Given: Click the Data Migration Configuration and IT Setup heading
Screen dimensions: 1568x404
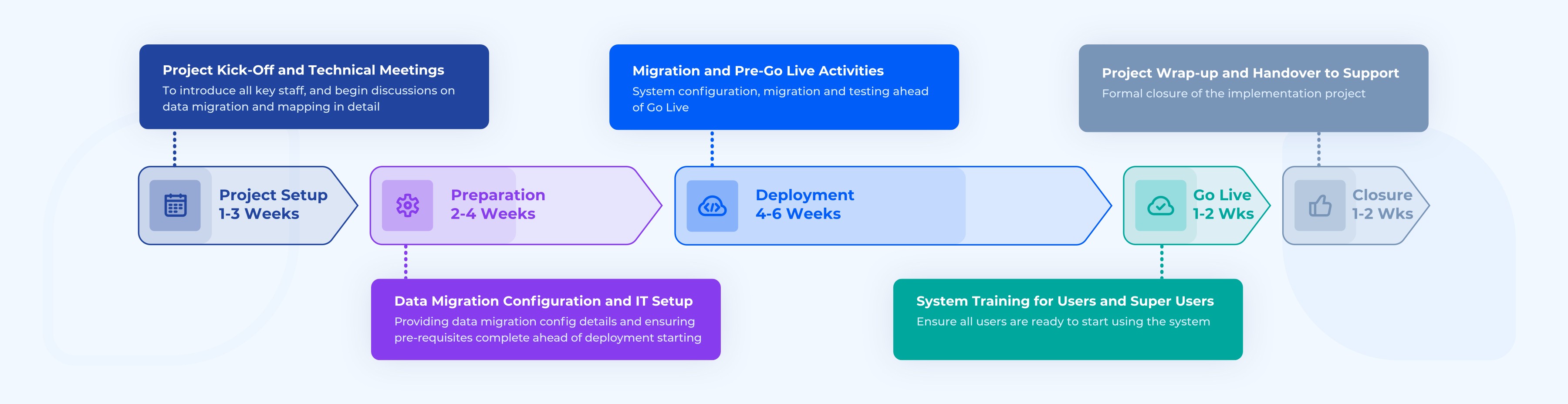Looking at the screenshot, I should pyautogui.click(x=544, y=301).
